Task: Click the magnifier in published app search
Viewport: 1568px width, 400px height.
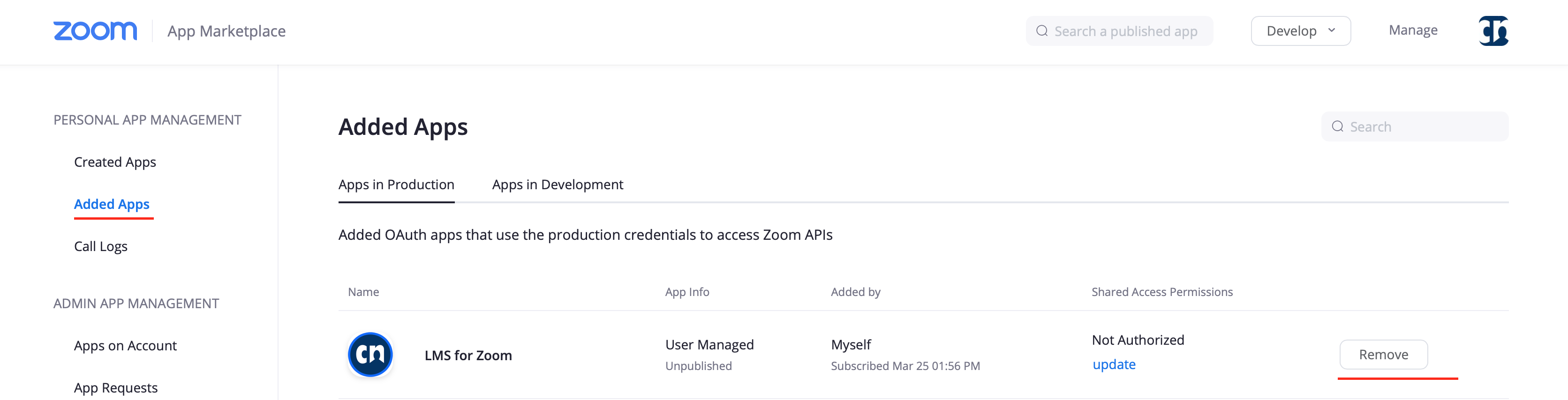Action: coord(1041,31)
